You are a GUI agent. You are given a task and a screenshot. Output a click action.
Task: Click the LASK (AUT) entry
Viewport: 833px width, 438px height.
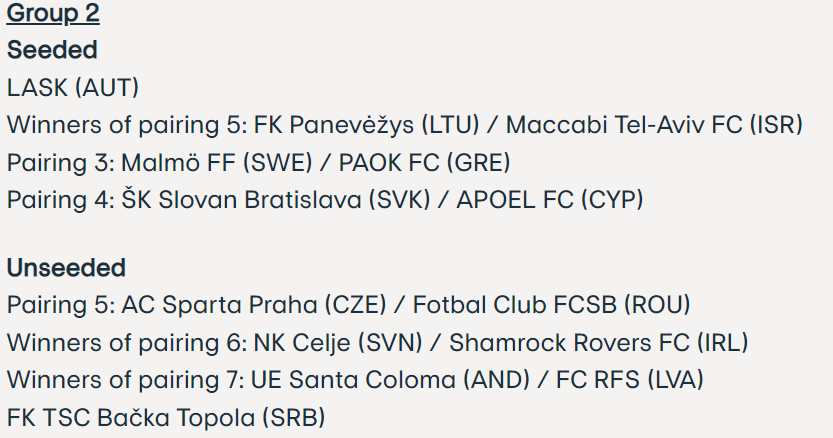coord(73,88)
